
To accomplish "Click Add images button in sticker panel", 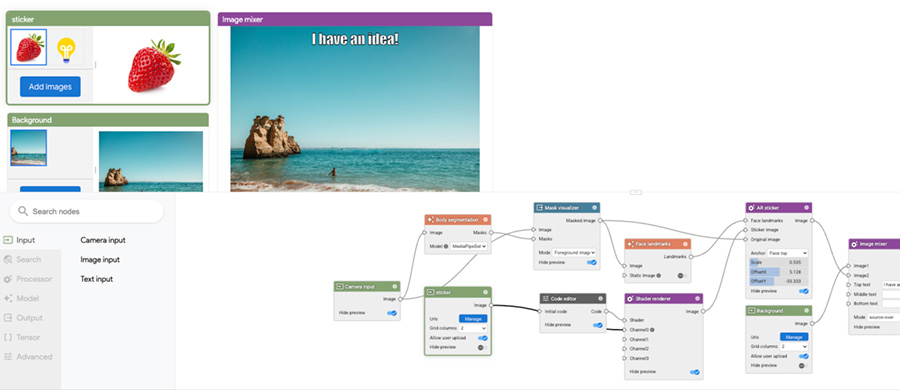I will 50,87.
